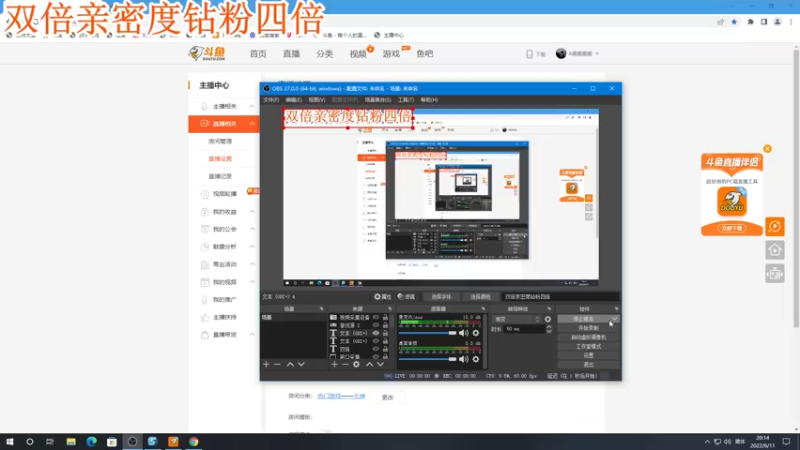The height and width of the screenshot is (450, 800).
Task: Open the 场景集合(S) menu in OBS
Action: (378, 100)
